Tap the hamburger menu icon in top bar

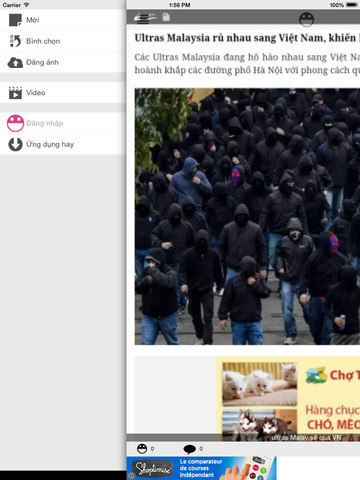145,18
